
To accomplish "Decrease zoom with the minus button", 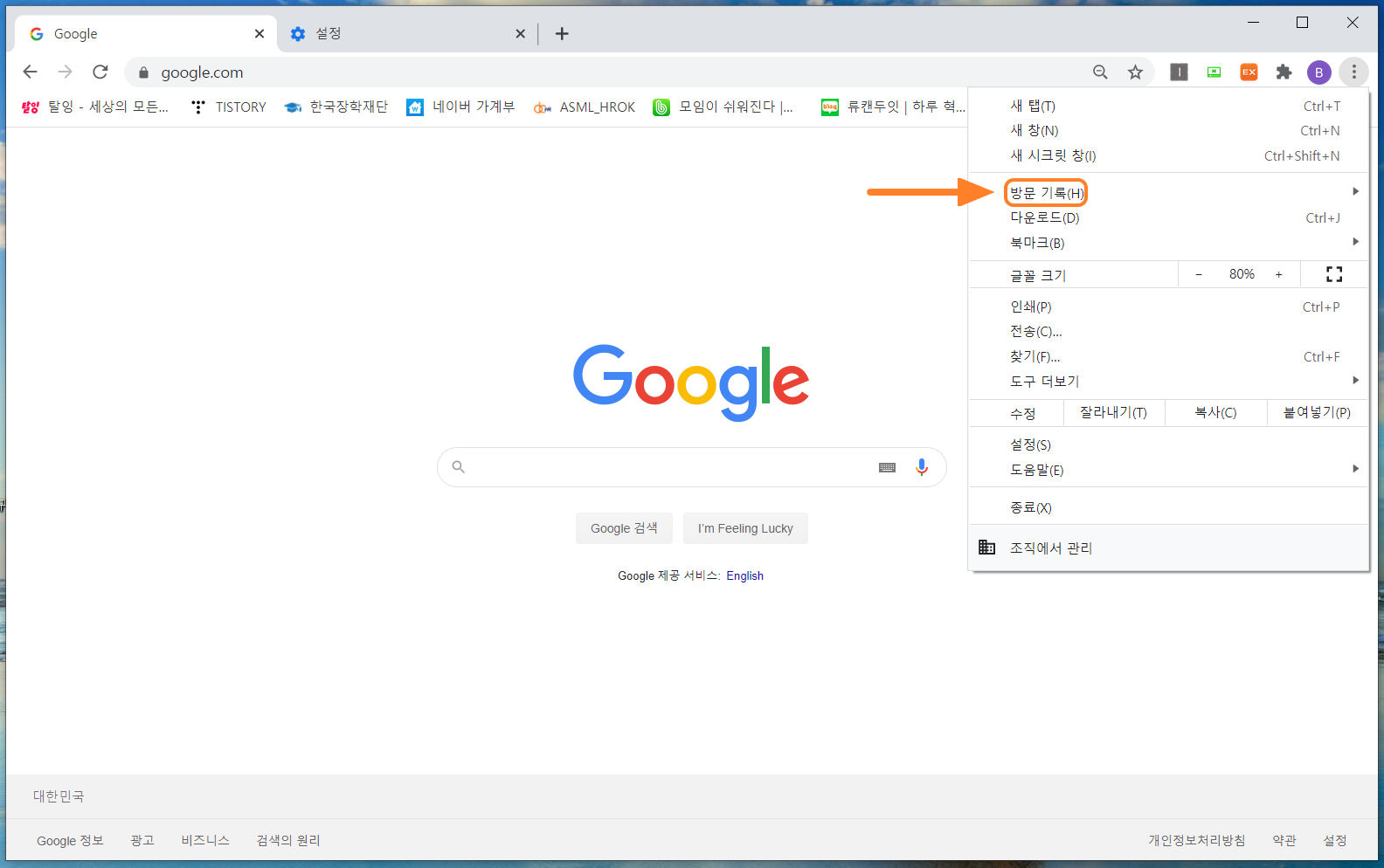I will pyautogui.click(x=1199, y=274).
